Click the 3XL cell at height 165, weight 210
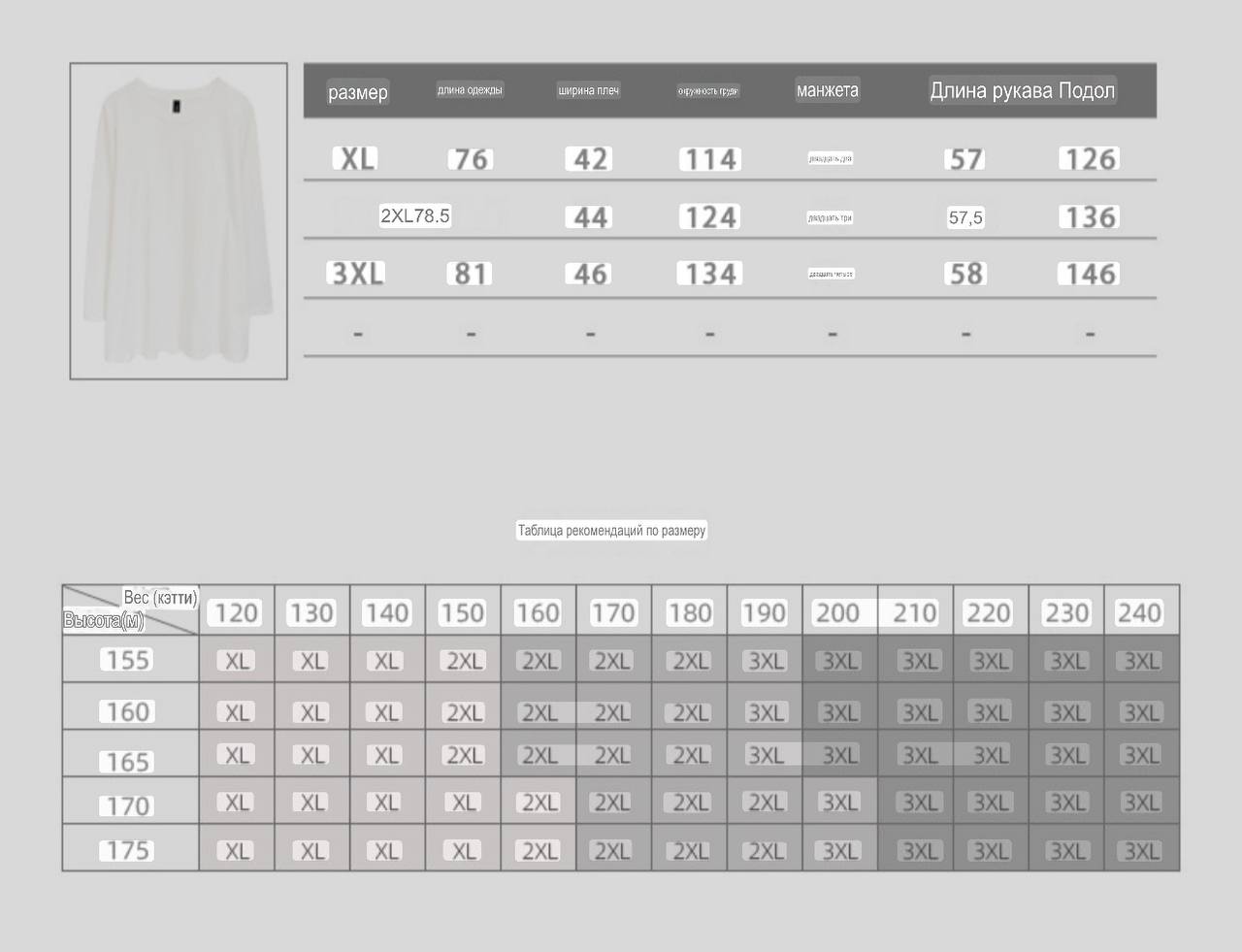The width and height of the screenshot is (1242, 952). click(x=920, y=754)
